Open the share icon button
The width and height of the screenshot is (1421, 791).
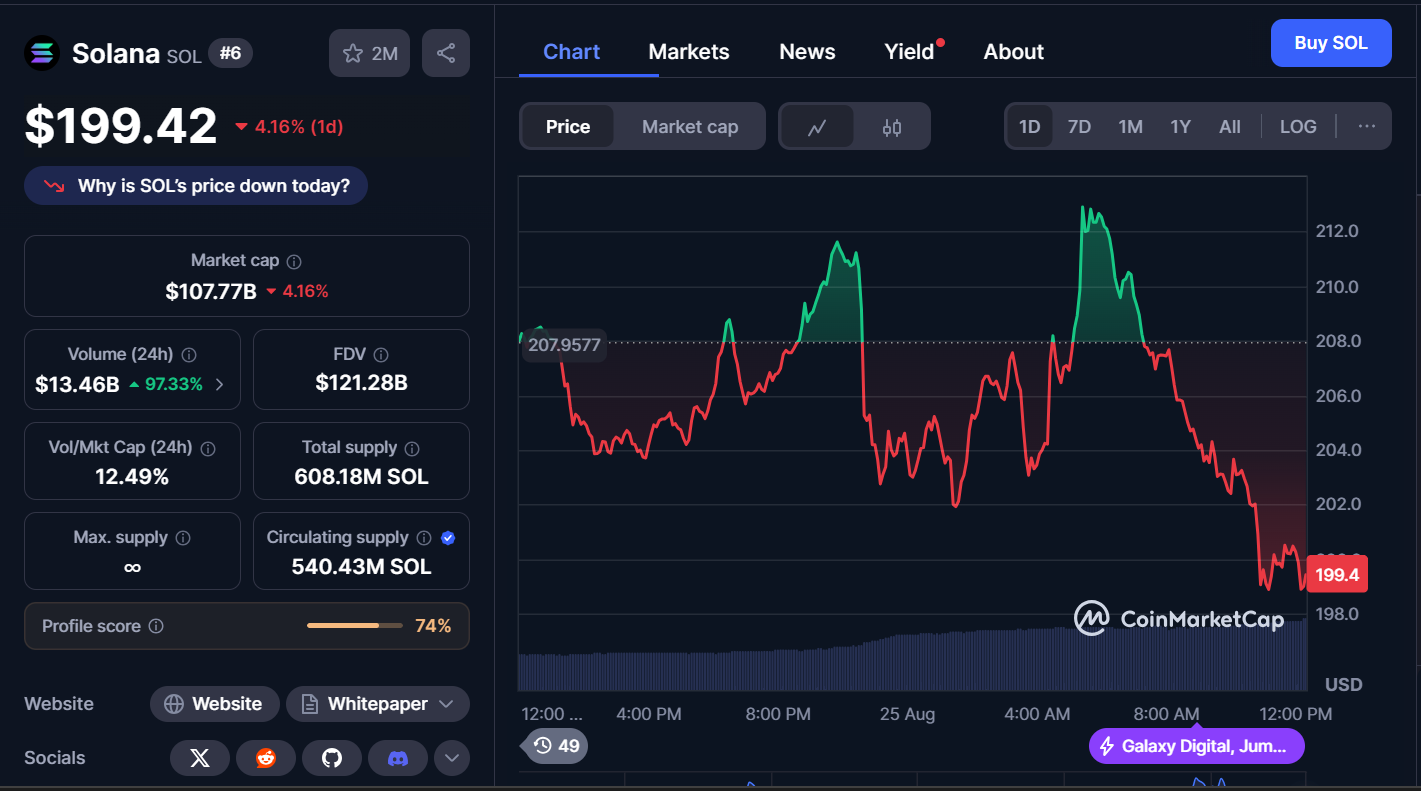click(446, 53)
